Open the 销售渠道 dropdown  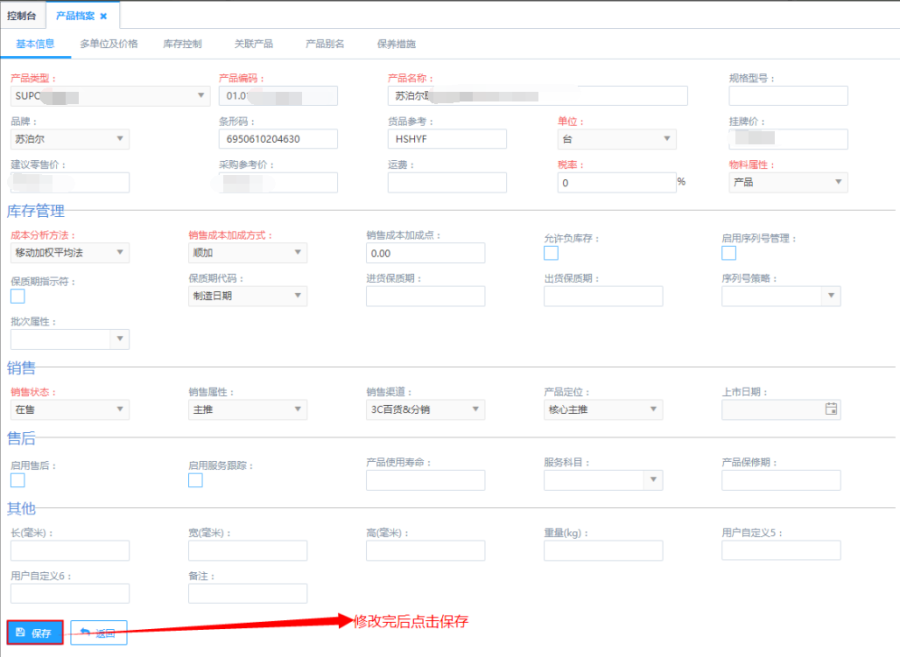point(425,409)
